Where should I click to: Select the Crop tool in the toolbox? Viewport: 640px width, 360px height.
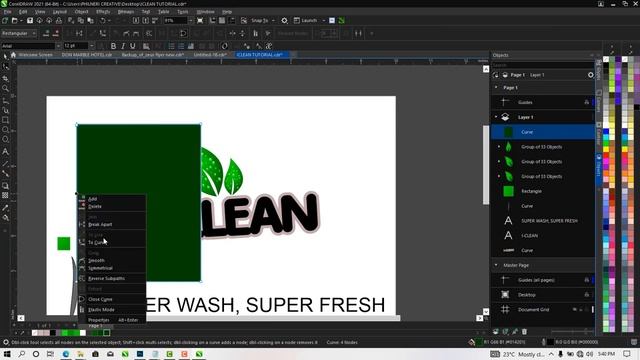(5, 78)
